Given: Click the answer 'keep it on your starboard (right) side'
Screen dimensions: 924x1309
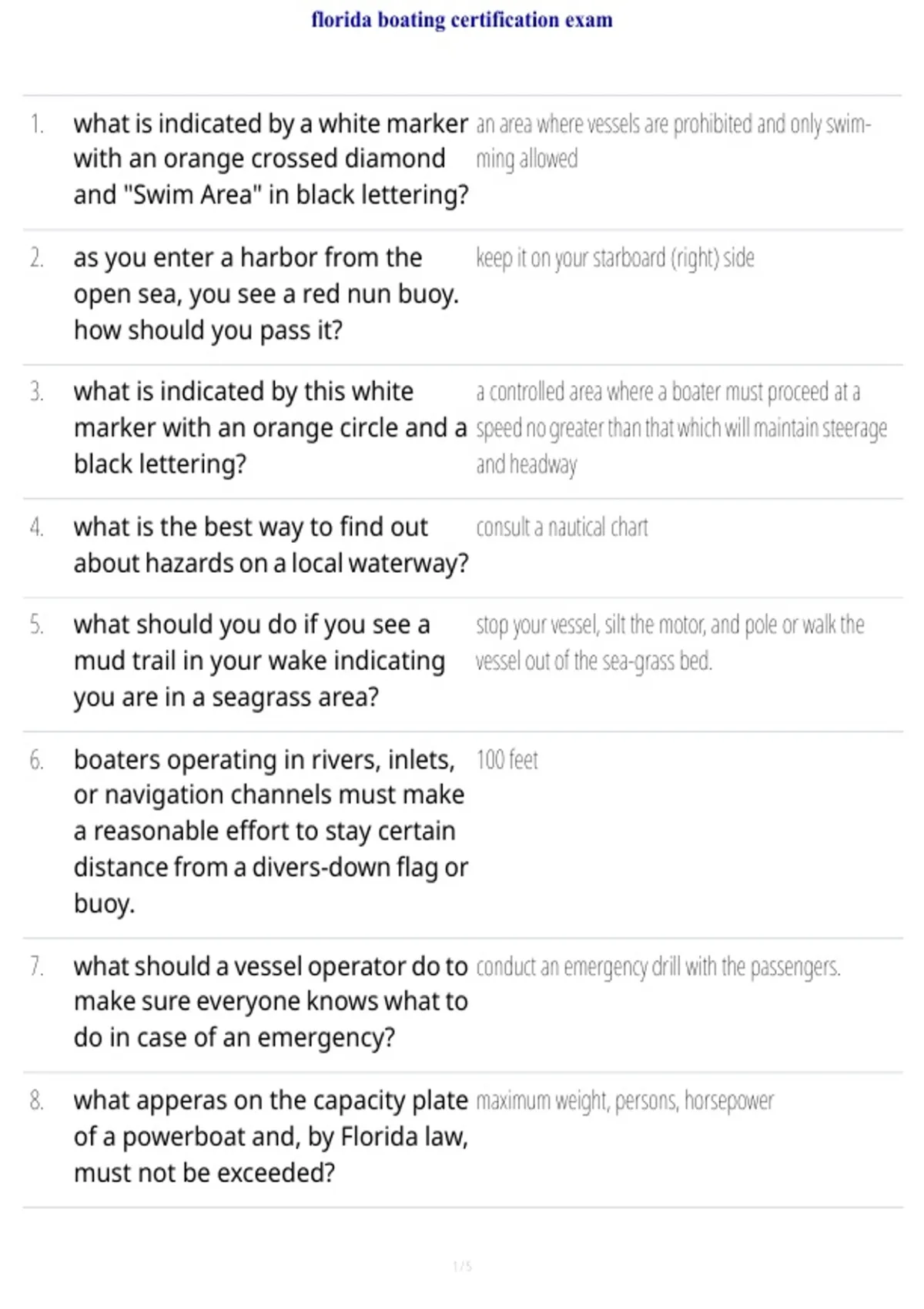Looking at the screenshot, I should point(615,258).
